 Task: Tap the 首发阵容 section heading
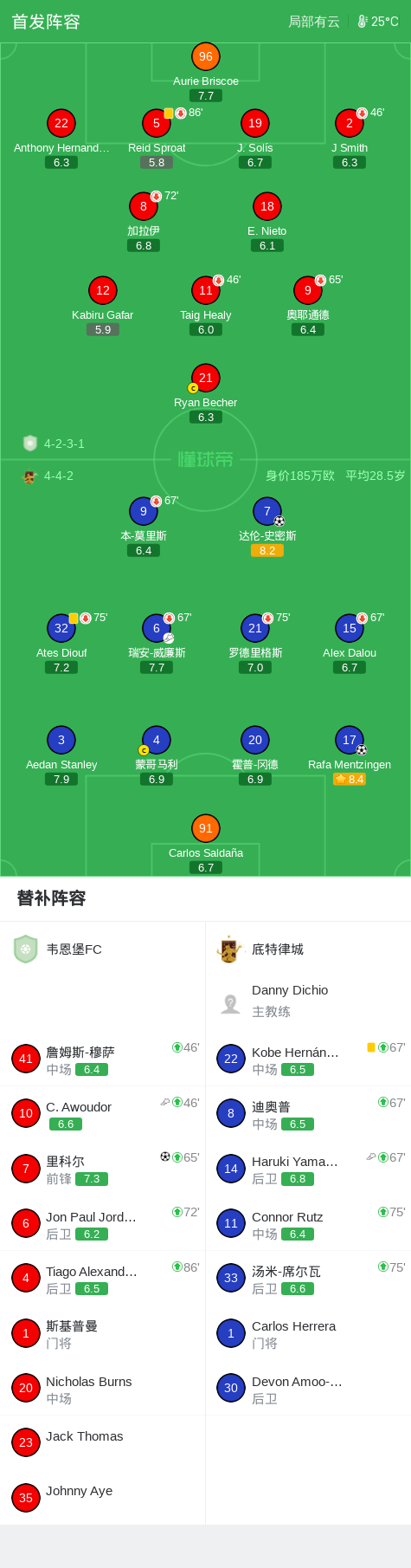pos(46,22)
